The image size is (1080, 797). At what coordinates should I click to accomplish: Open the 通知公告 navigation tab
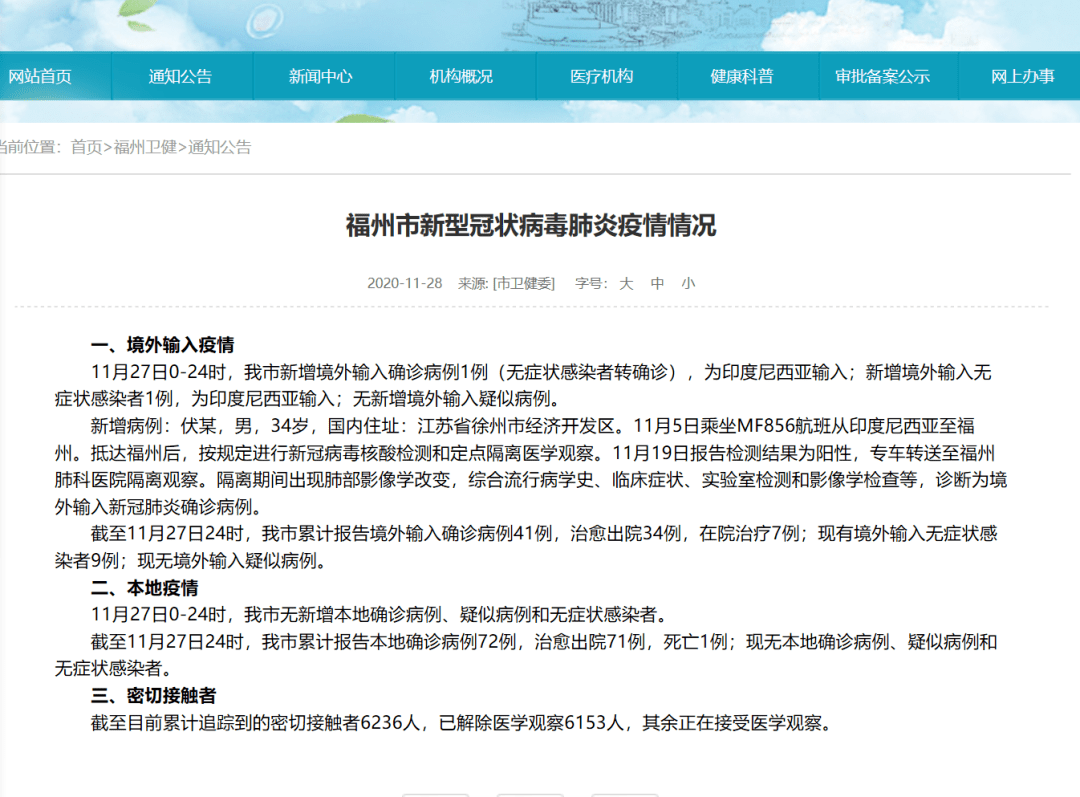(x=182, y=75)
